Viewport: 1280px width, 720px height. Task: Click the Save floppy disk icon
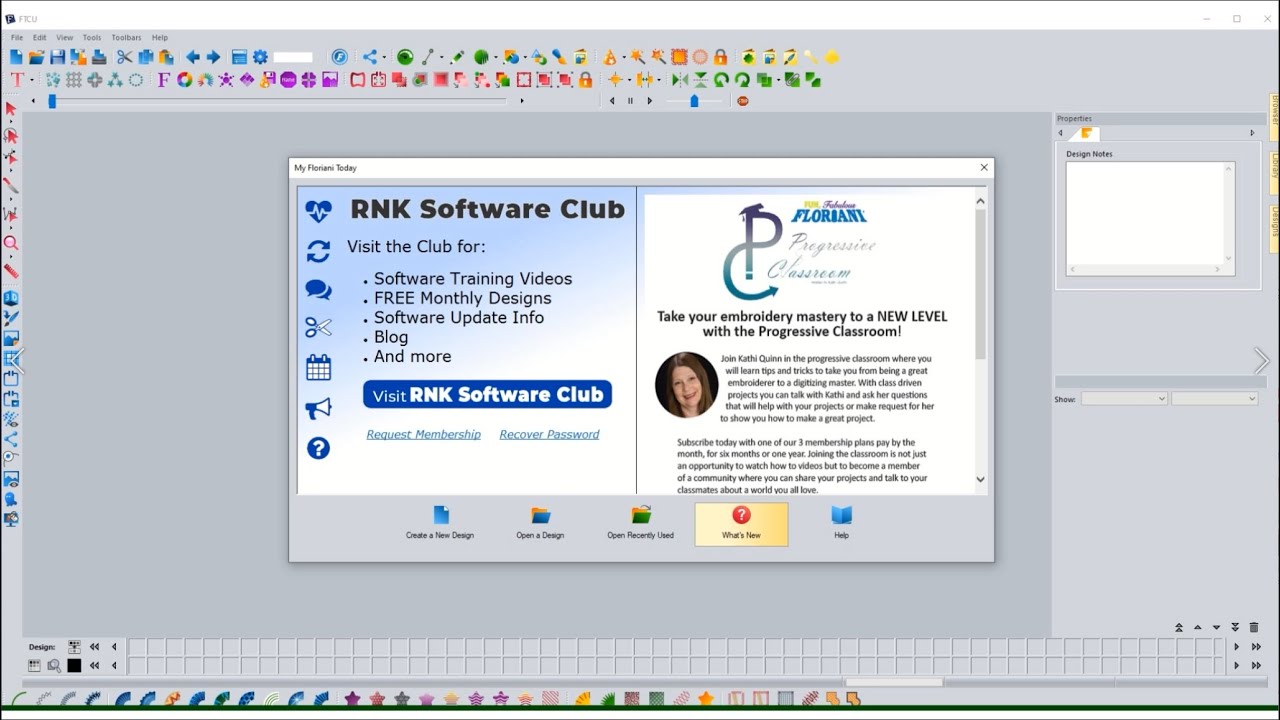click(x=57, y=57)
